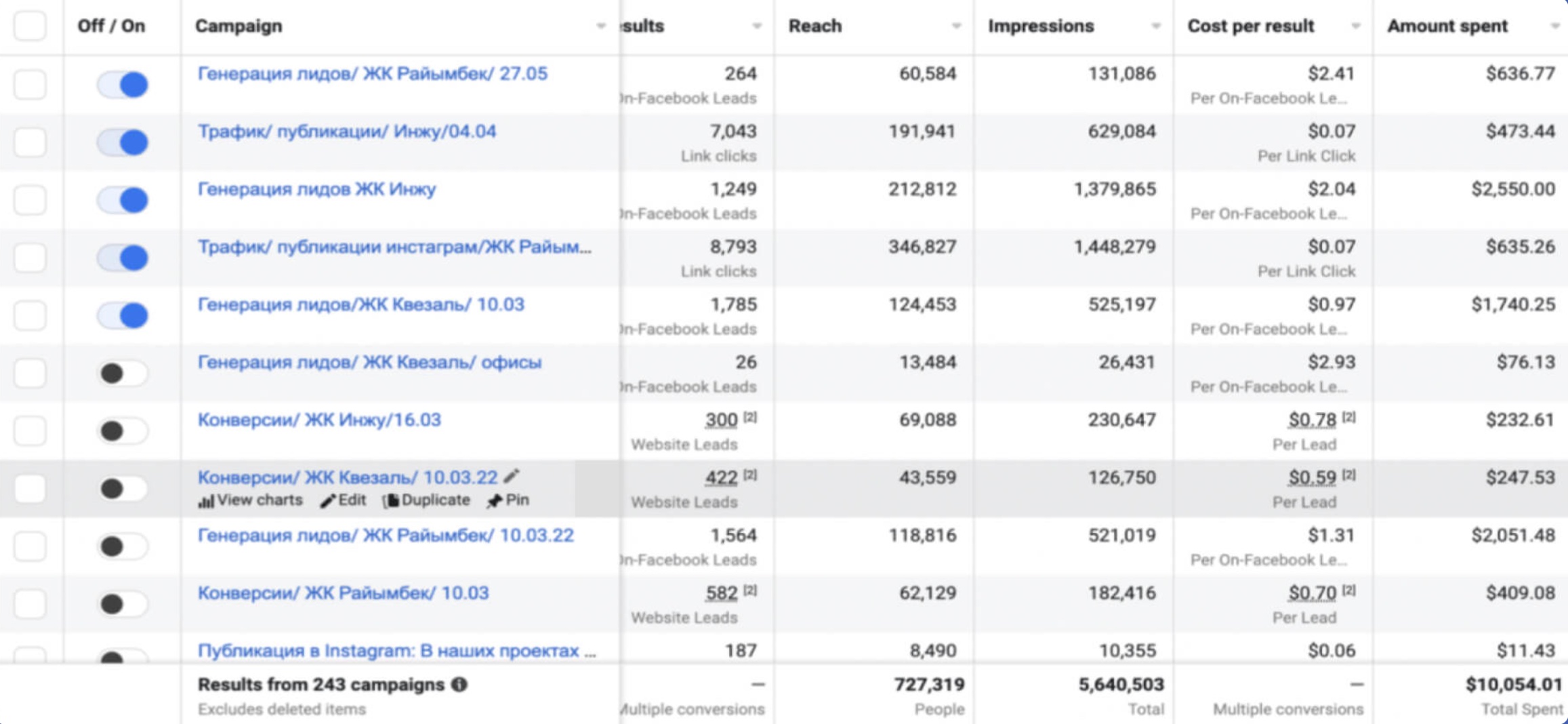
Task: Check the box for Генерация лидов/ЖК Квезаль/ 10.03
Action: 30,315
